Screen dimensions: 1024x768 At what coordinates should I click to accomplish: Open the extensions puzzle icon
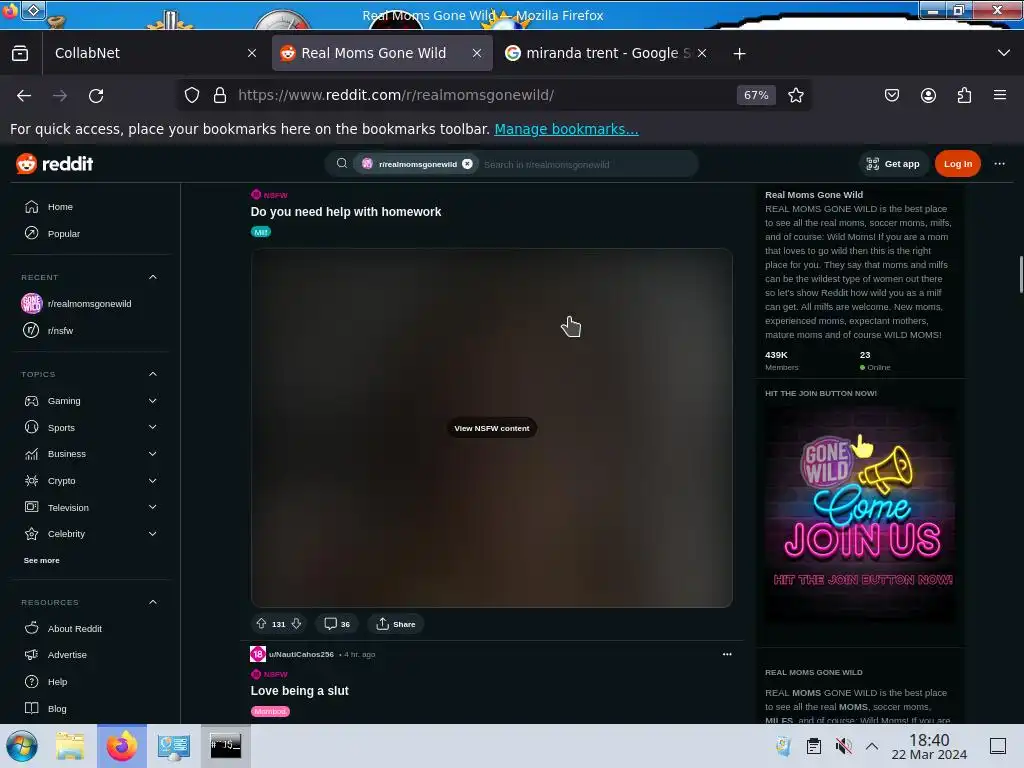[964, 95]
